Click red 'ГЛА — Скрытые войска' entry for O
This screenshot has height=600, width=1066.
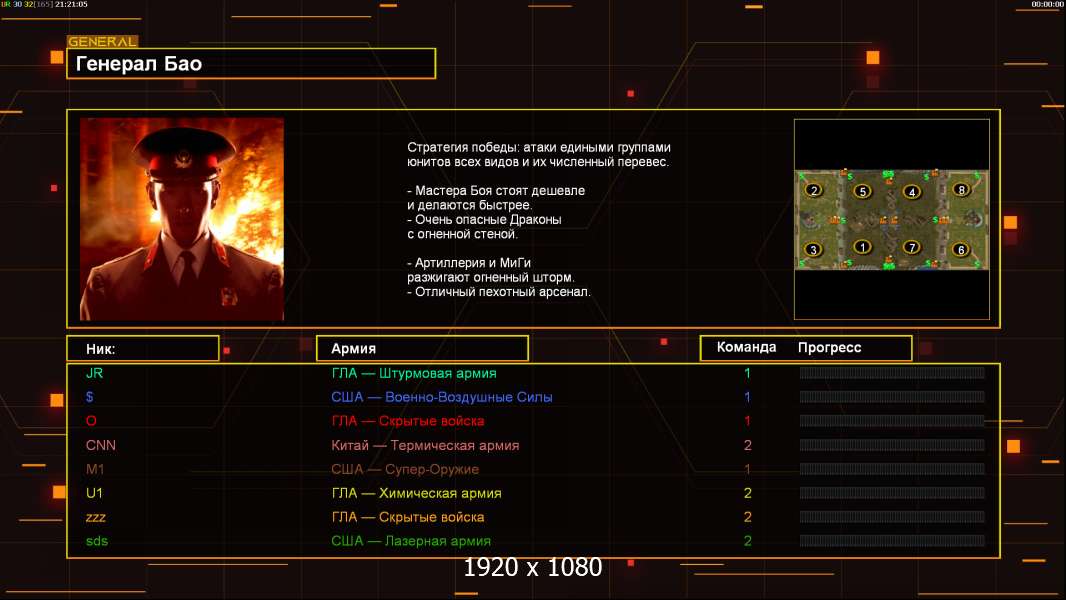(408, 421)
